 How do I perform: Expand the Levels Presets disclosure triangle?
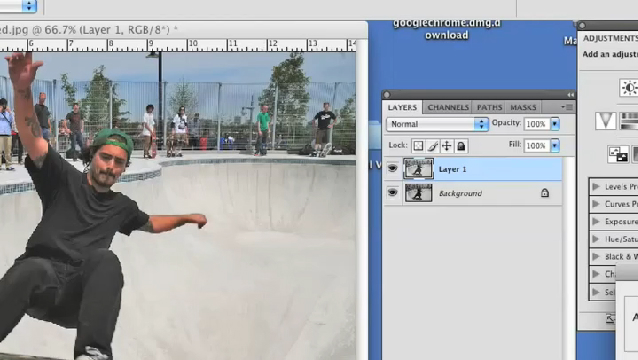pos(596,187)
